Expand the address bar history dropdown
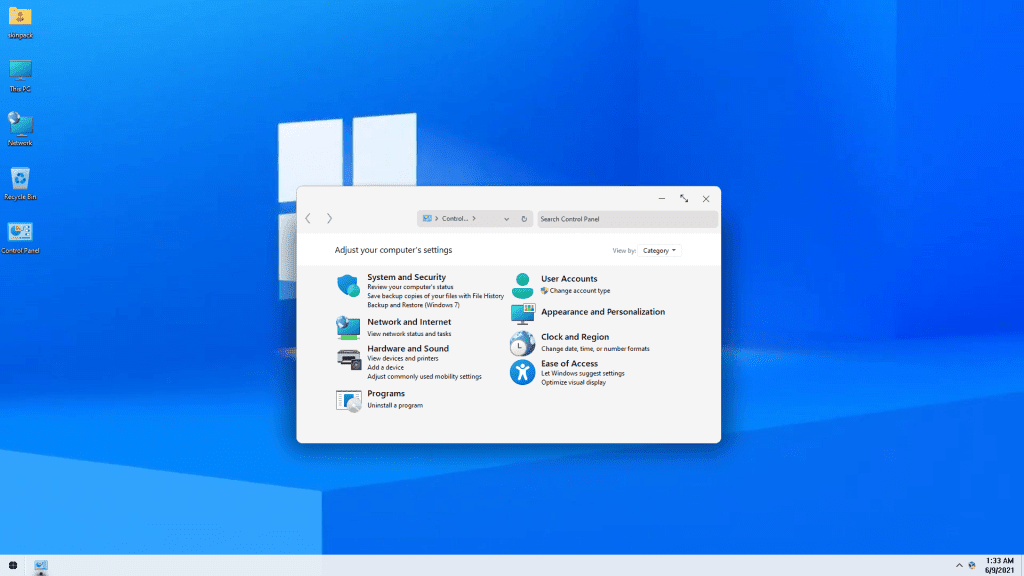1024x576 pixels. click(506, 219)
